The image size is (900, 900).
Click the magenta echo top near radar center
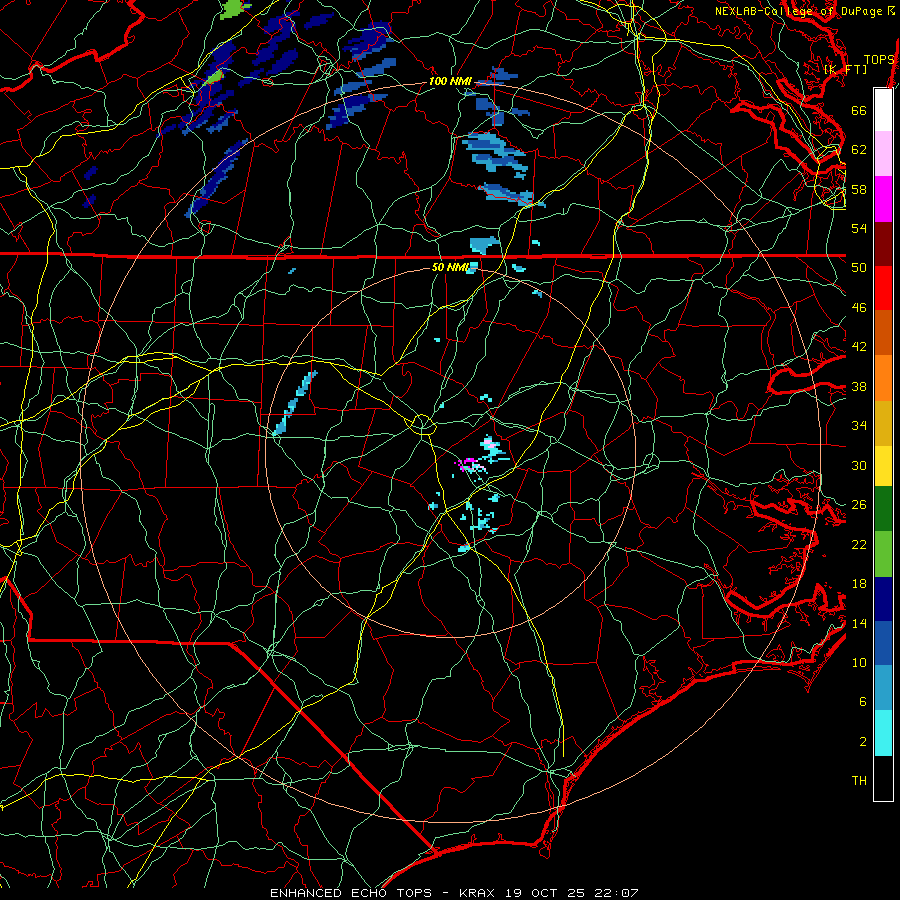point(467,463)
